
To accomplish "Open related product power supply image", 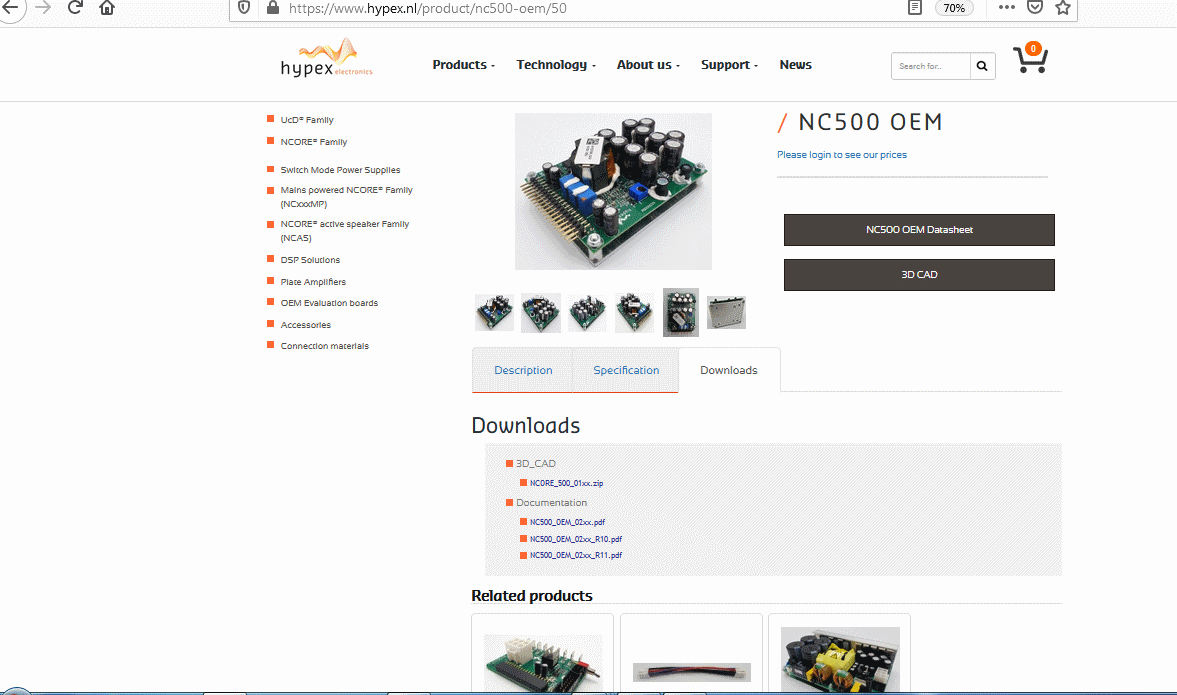I will click(x=840, y=659).
